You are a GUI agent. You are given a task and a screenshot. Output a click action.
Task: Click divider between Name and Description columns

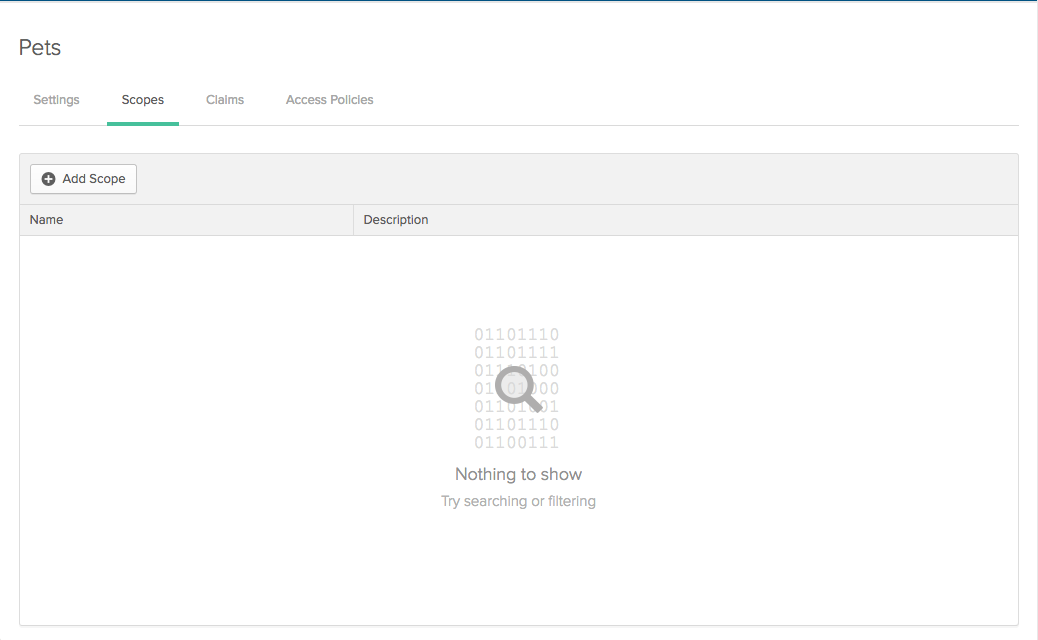[x=353, y=220]
